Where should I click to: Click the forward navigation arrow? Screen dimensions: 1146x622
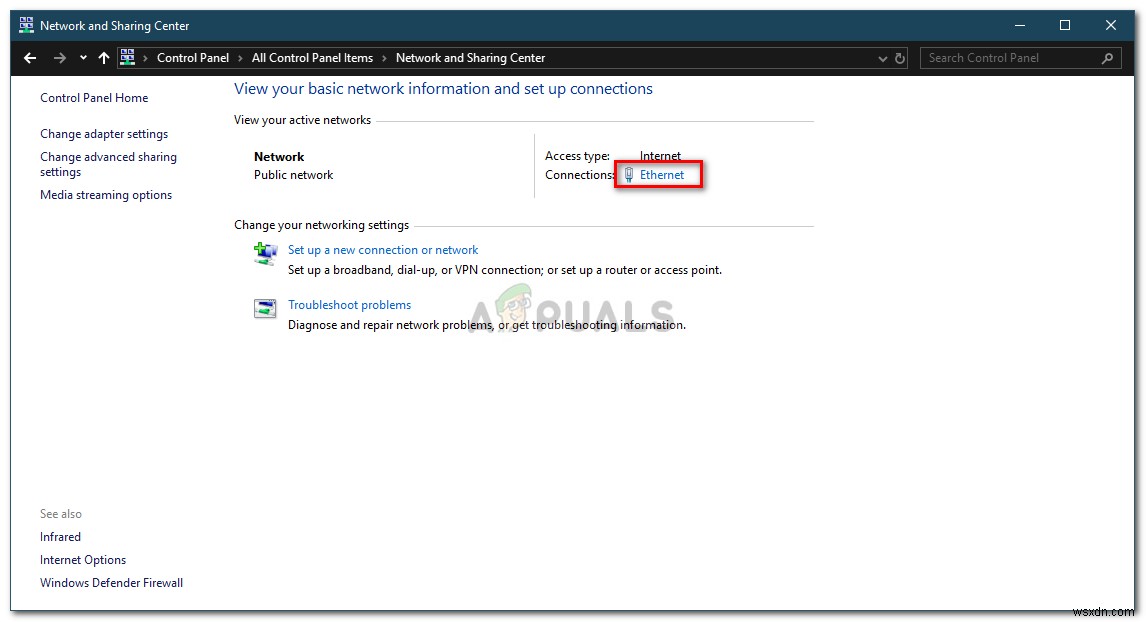[59, 57]
